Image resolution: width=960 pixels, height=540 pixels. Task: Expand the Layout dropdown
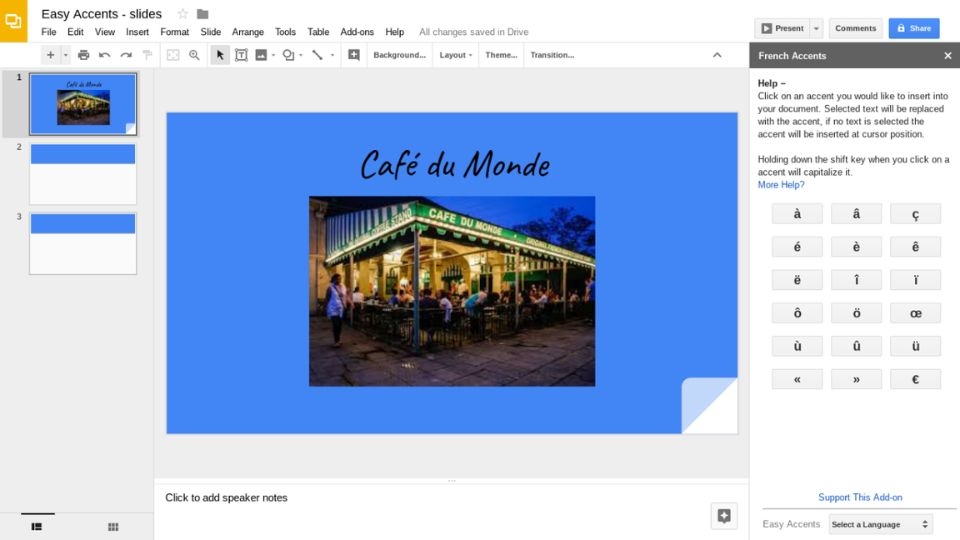pos(455,55)
